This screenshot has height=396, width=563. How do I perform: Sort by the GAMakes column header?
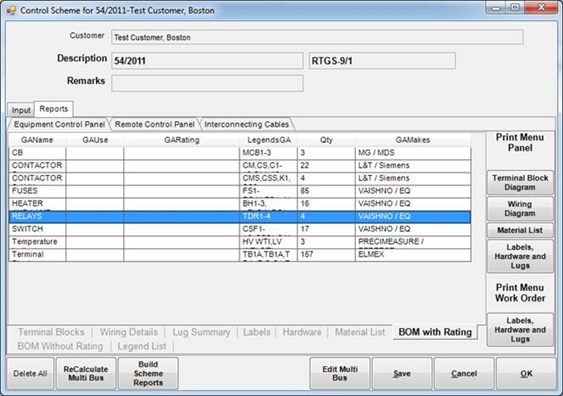[413, 140]
